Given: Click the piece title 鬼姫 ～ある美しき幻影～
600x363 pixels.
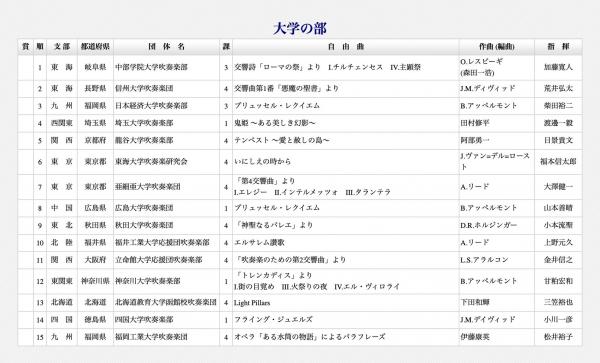Looking at the screenshot, I should (275, 123).
